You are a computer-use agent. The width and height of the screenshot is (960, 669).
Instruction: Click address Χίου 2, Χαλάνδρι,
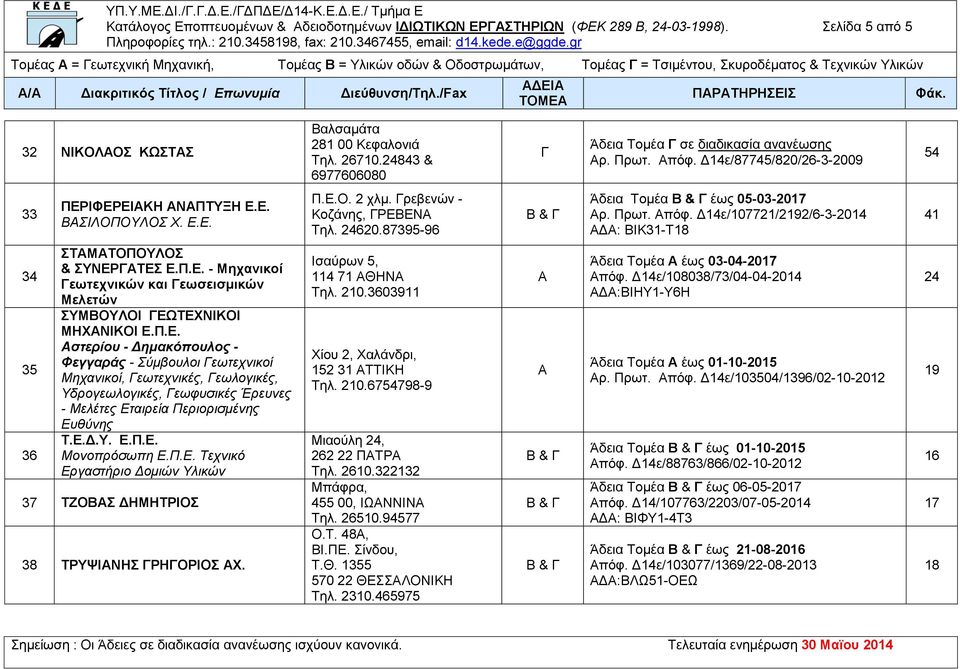pyautogui.click(x=364, y=354)
